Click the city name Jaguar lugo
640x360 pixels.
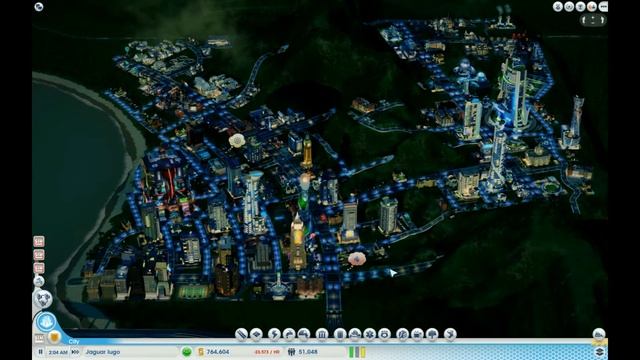click(103, 352)
